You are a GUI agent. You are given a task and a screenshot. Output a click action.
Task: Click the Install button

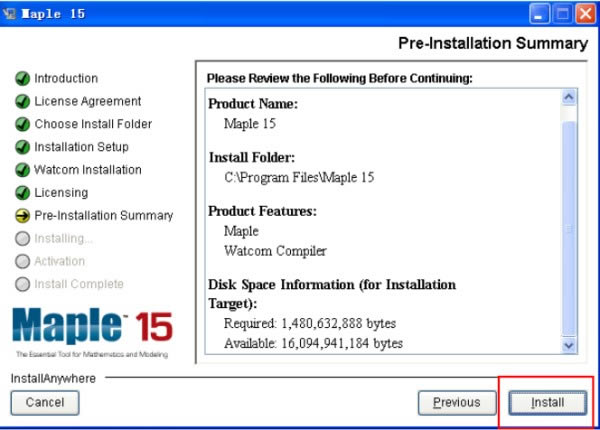coord(548,402)
